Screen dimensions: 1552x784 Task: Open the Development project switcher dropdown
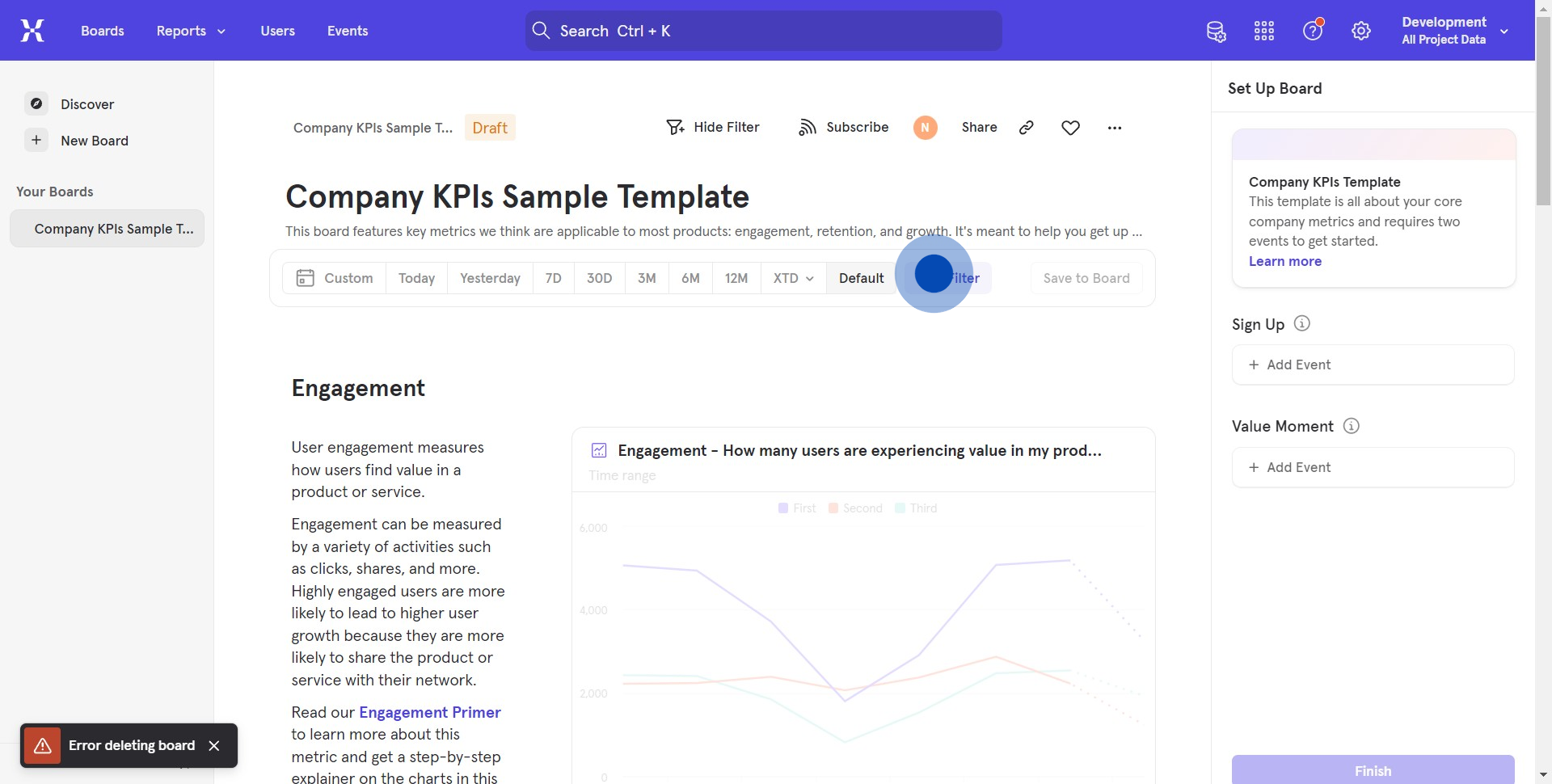1454,31
